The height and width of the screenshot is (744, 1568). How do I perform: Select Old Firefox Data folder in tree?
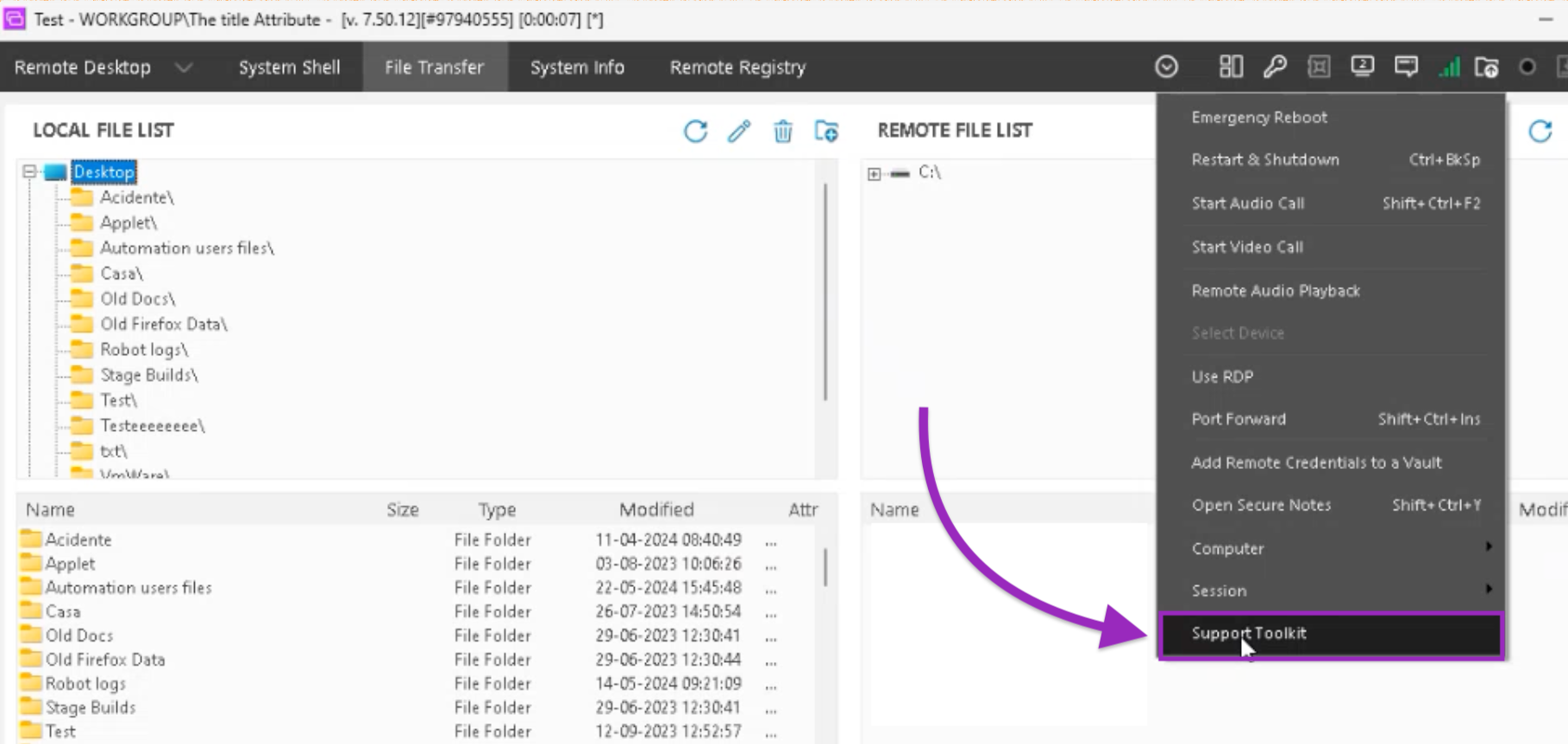[163, 324]
